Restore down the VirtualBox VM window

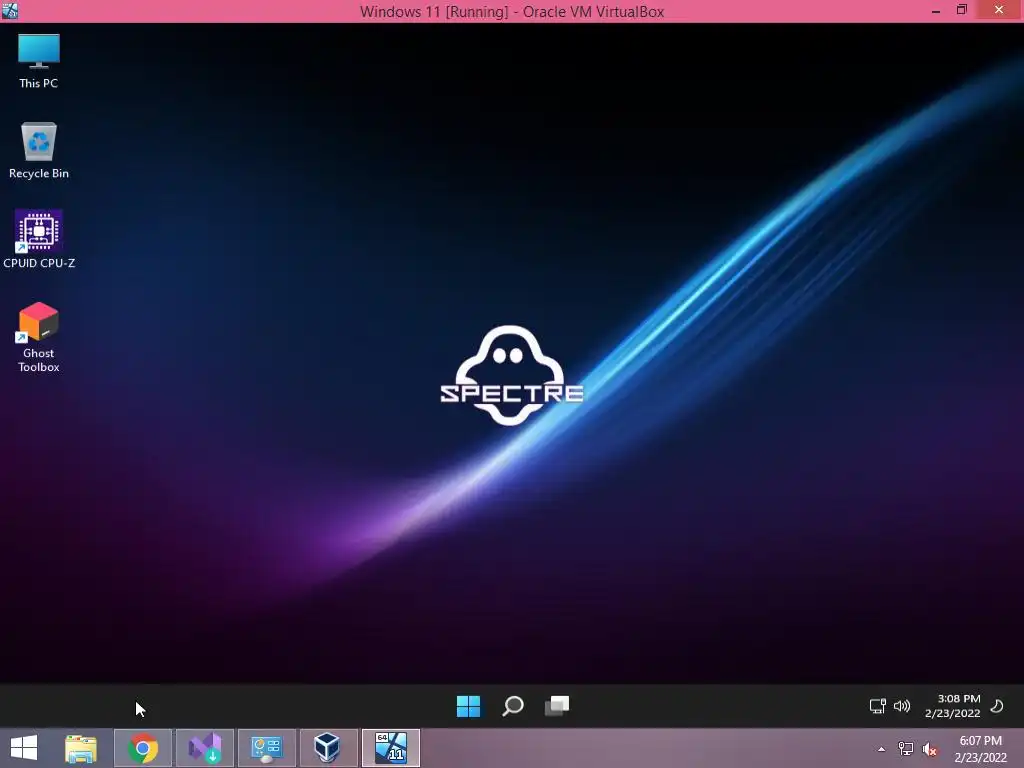point(961,10)
